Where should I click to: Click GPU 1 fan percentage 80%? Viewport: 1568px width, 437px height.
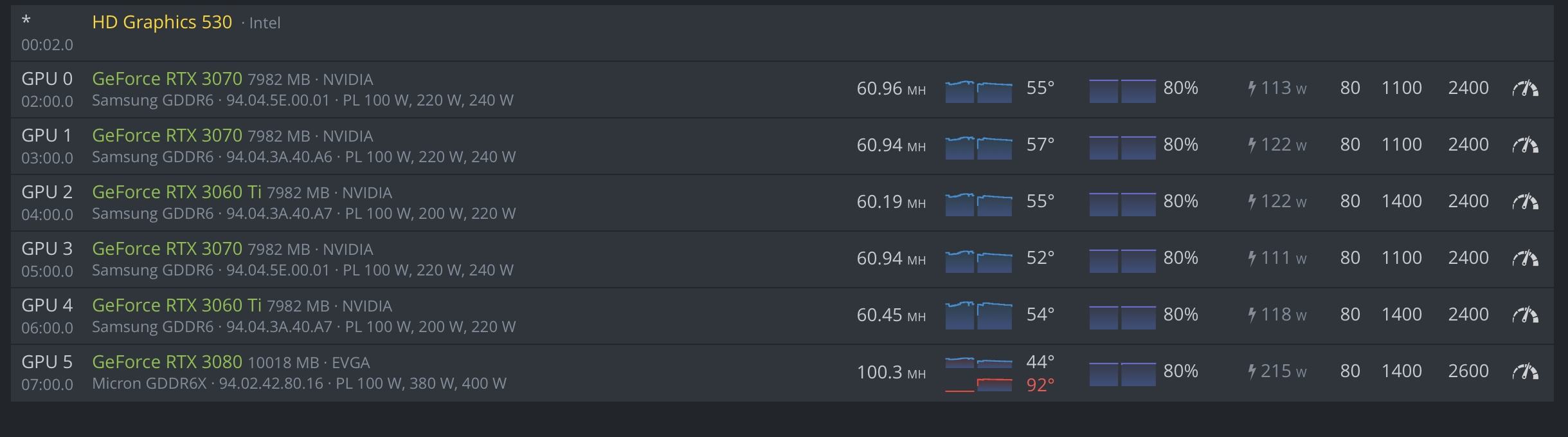1180,144
